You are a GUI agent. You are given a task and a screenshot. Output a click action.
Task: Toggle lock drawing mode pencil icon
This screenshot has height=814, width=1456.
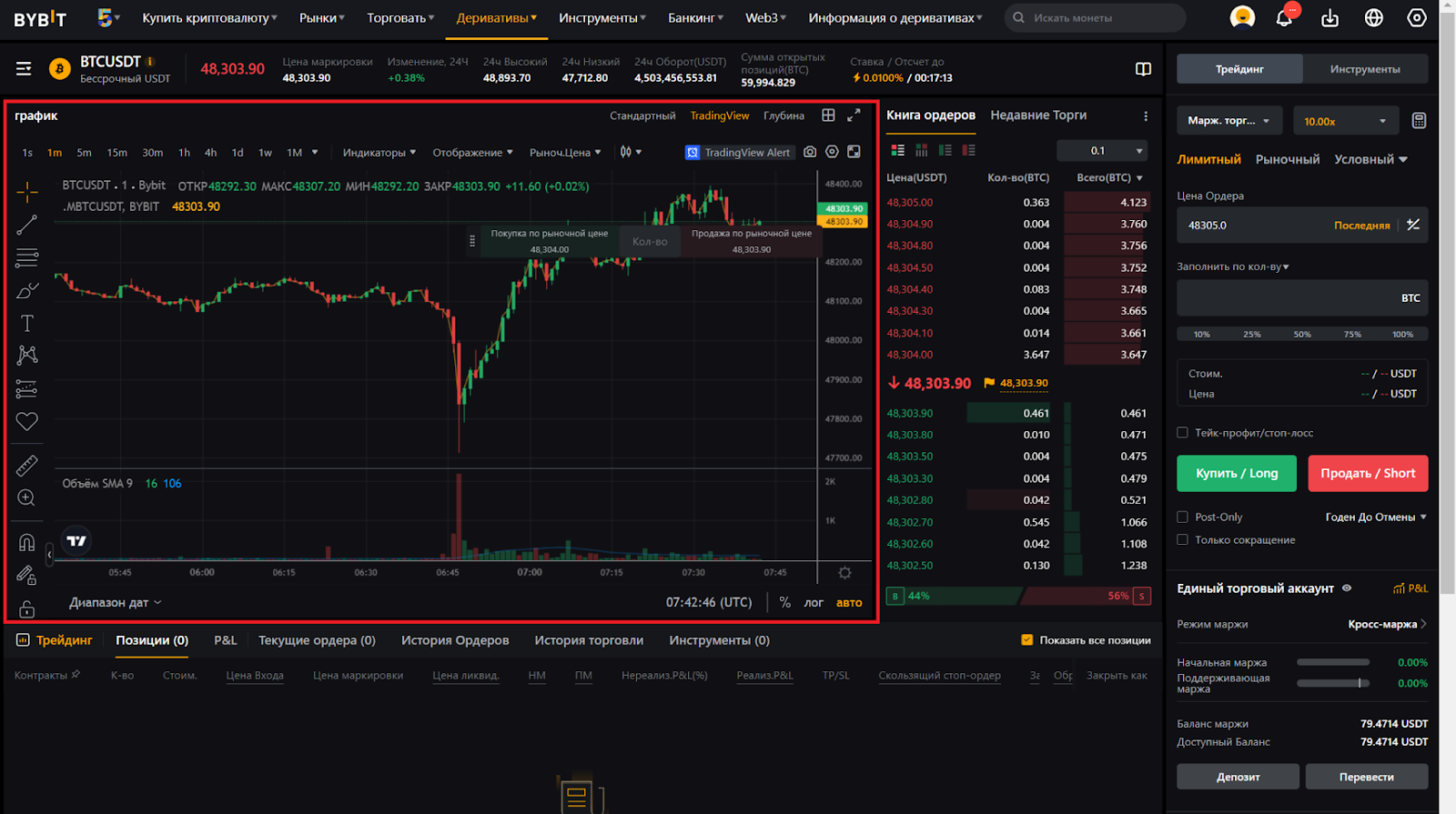coord(27,575)
